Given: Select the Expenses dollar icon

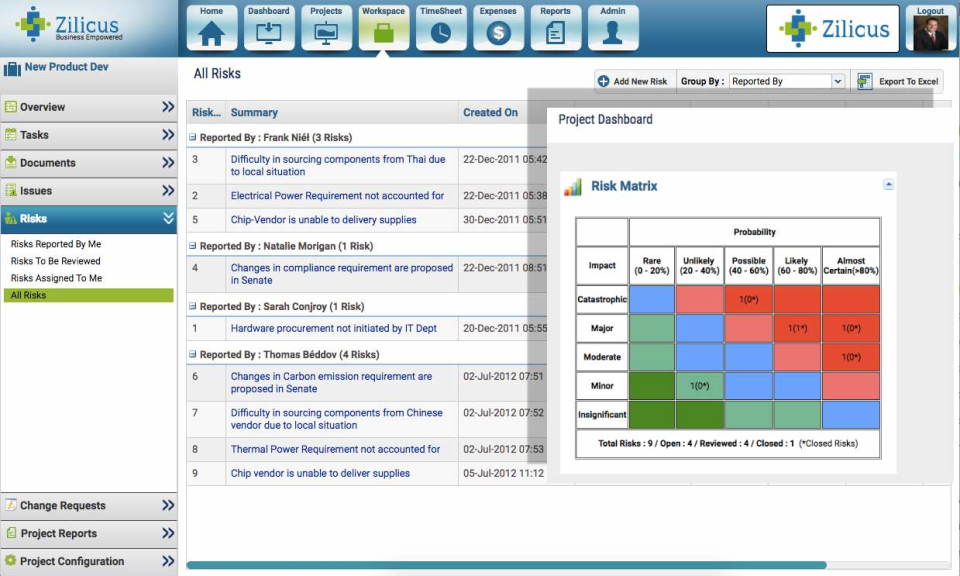Looking at the screenshot, I should coord(498,33).
